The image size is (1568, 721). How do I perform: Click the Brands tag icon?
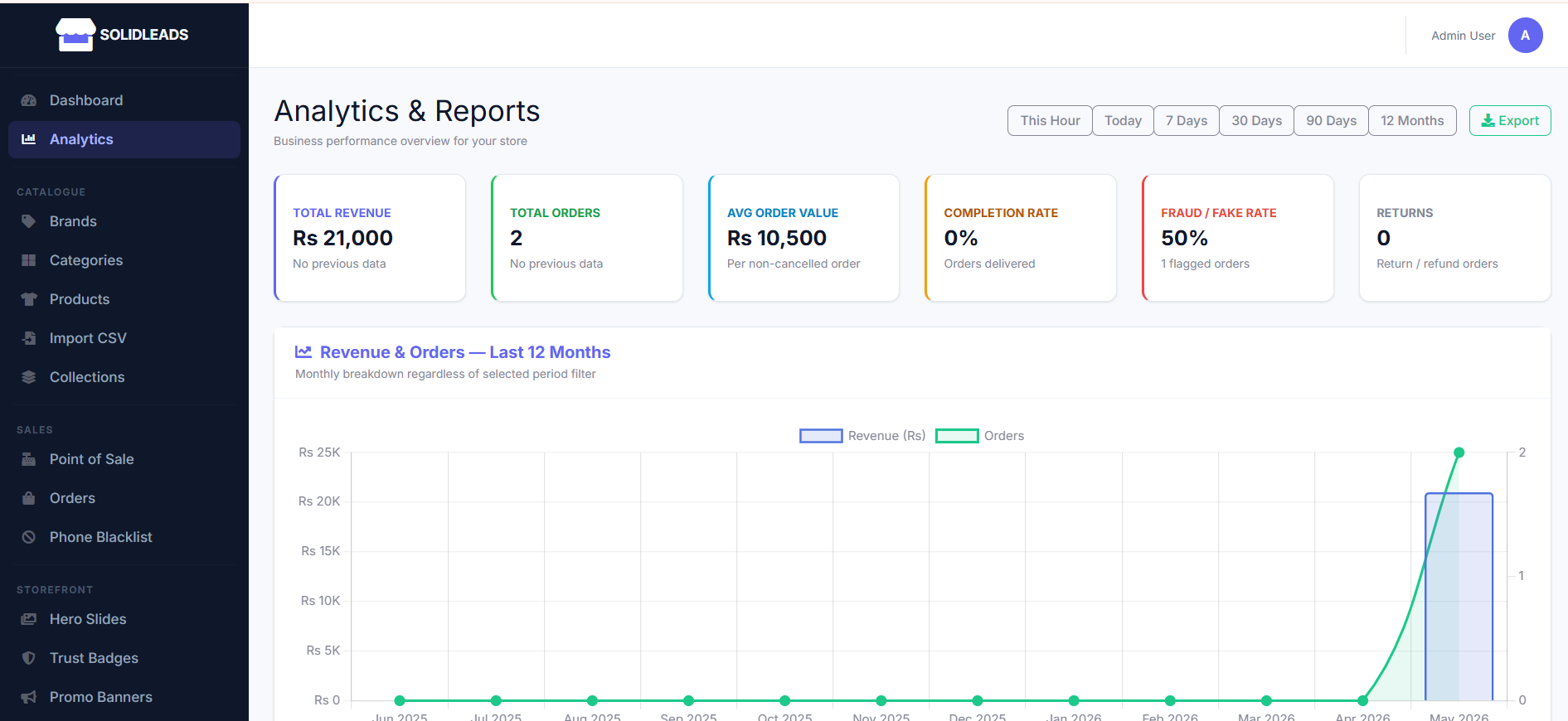29,221
